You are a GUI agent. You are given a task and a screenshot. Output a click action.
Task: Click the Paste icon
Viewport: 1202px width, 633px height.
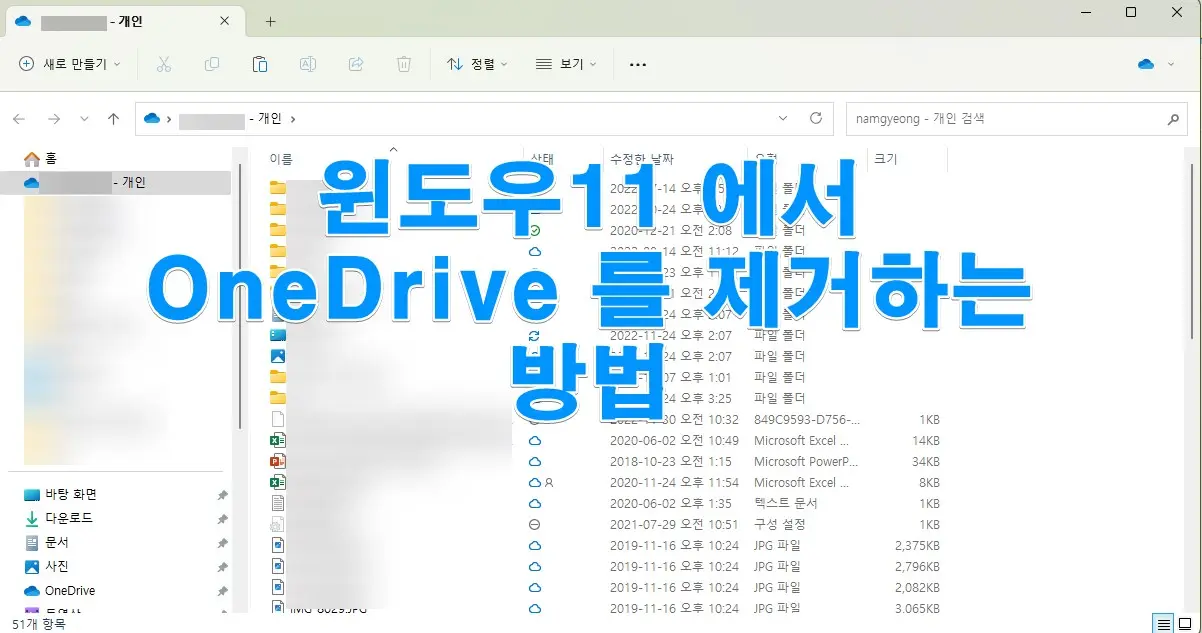click(x=259, y=64)
